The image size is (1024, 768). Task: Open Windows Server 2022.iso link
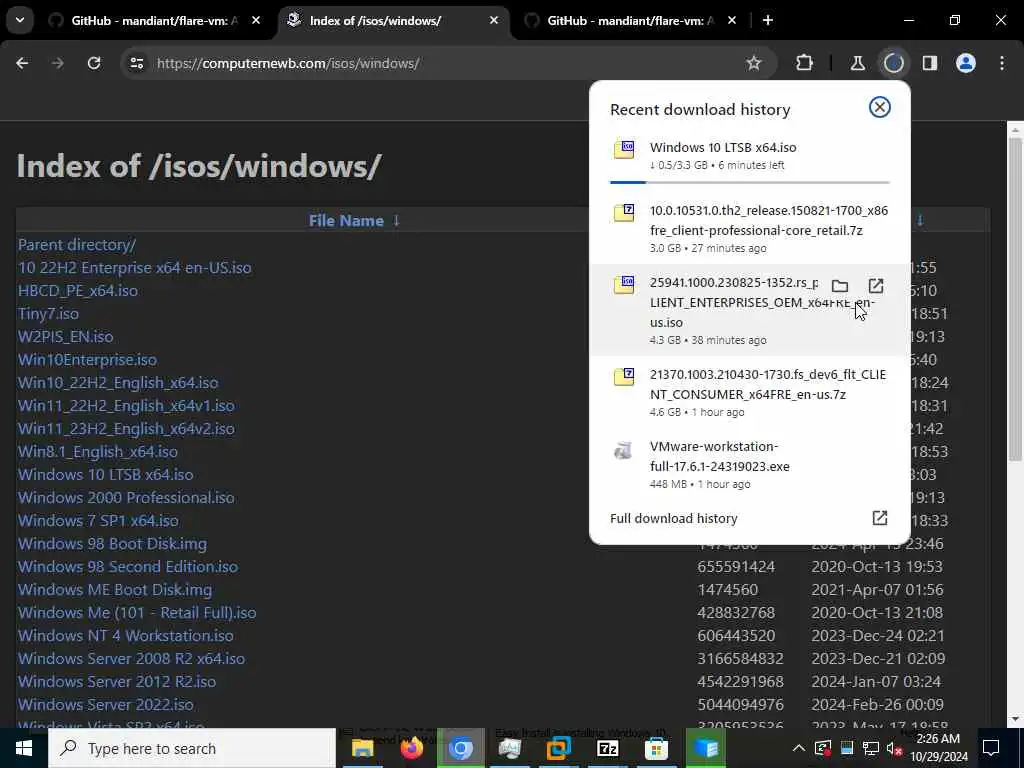tap(106, 705)
